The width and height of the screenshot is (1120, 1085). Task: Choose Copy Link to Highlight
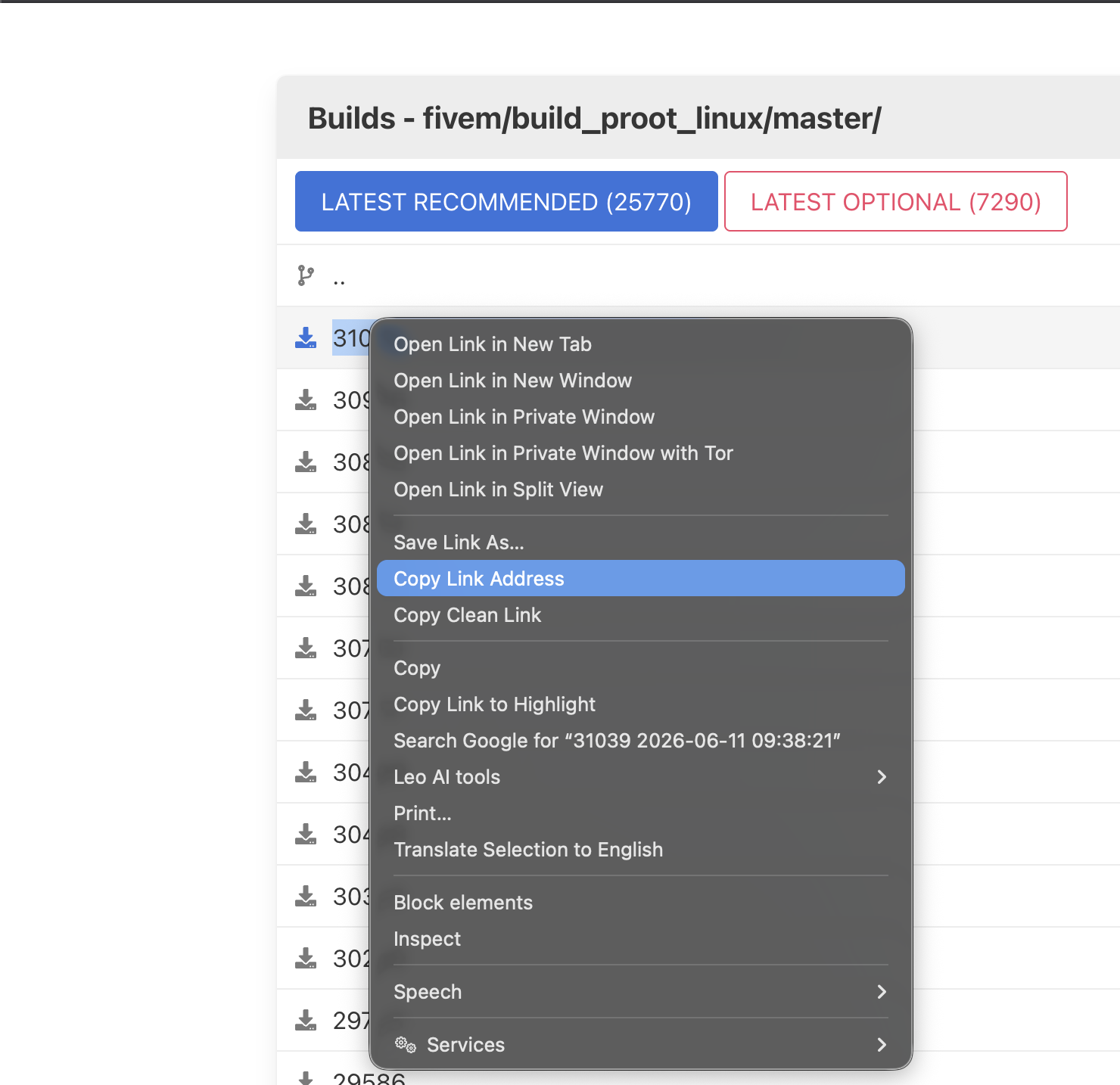640,704
